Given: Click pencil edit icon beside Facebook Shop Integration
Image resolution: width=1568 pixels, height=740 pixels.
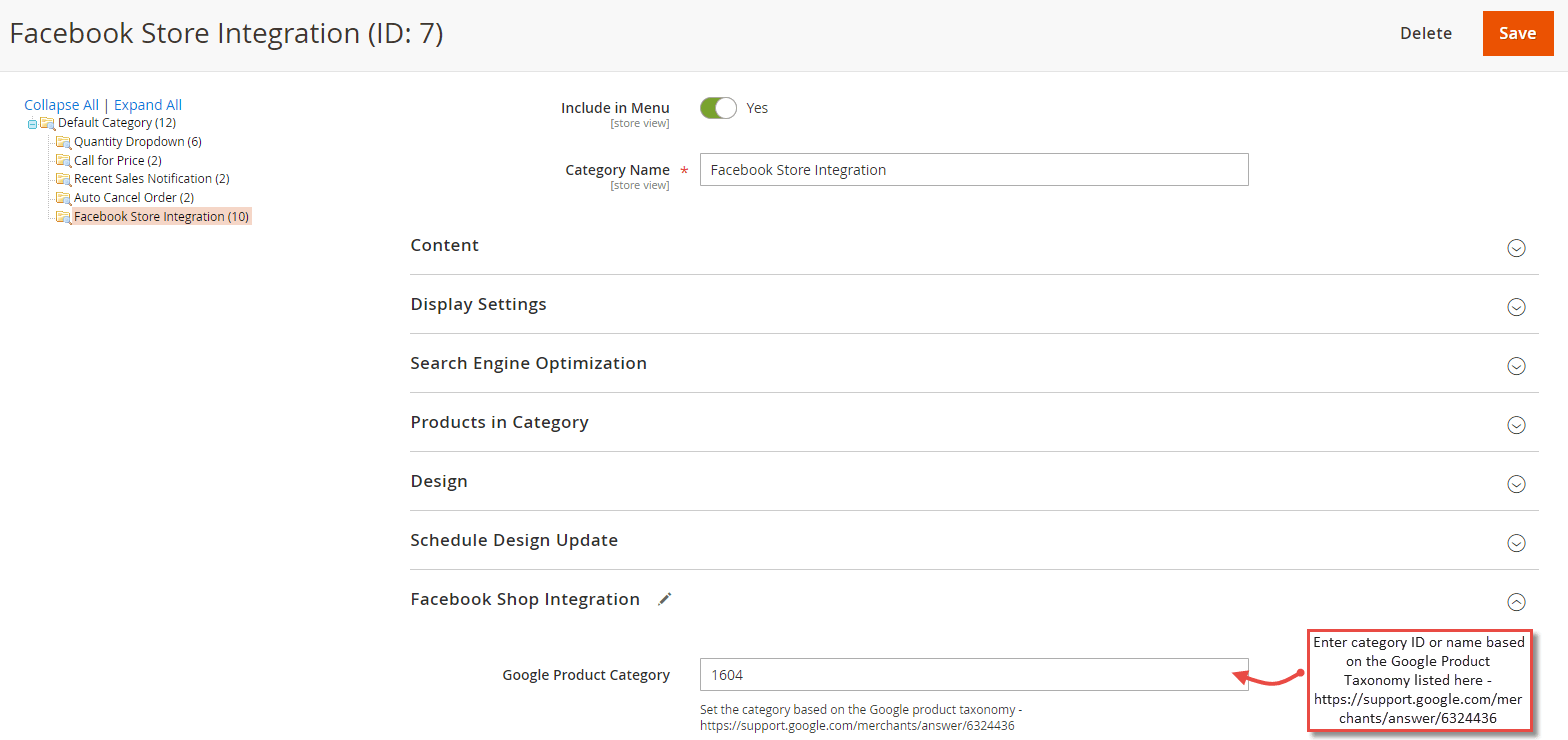Looking at the screenshot, I should point(665,599).
